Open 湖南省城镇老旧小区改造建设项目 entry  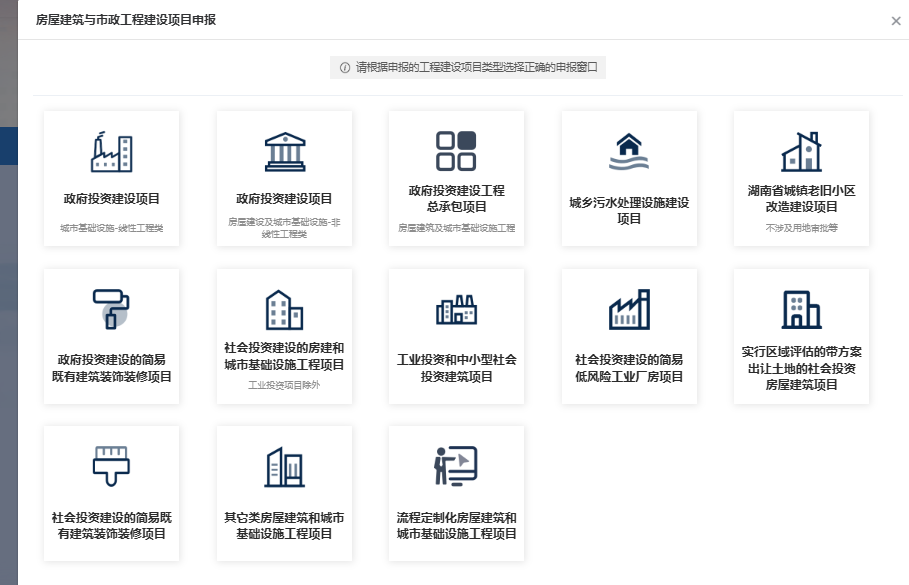800,178
